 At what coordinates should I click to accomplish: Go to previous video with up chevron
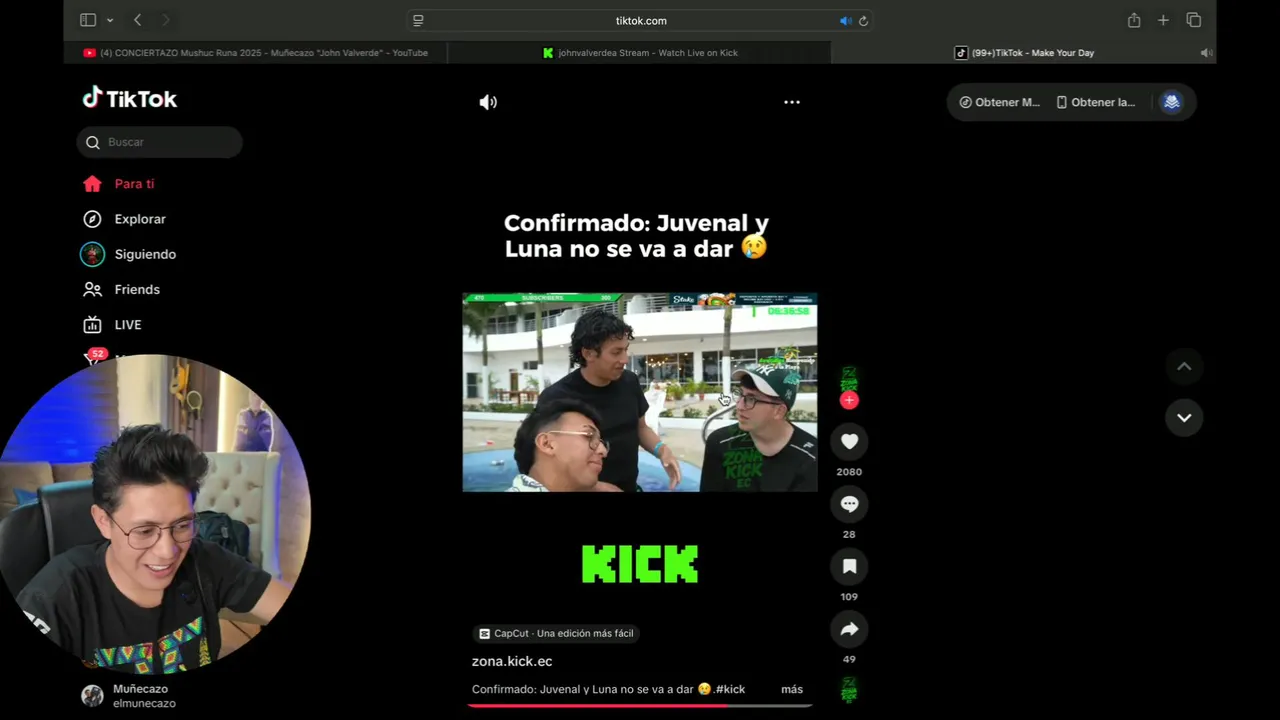point(1184,366)
